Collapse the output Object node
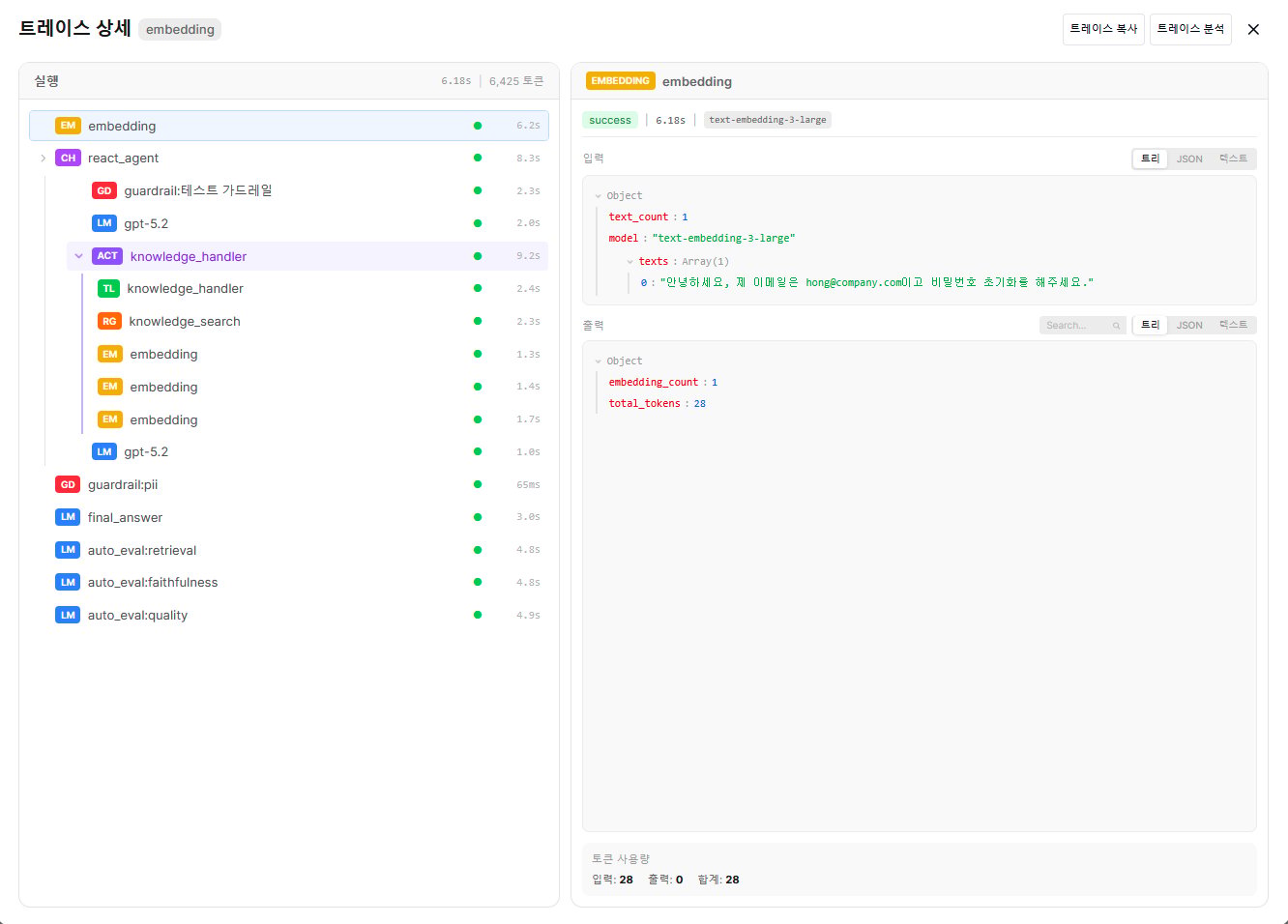1288x924 pixels. (599, 361)
